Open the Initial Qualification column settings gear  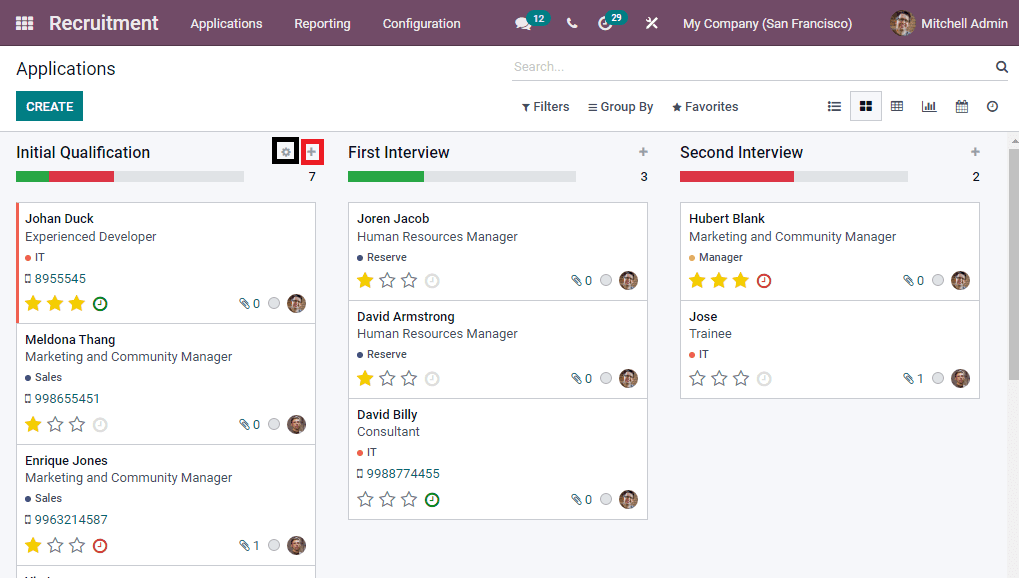pyautogui.click(x=285, y=151)
